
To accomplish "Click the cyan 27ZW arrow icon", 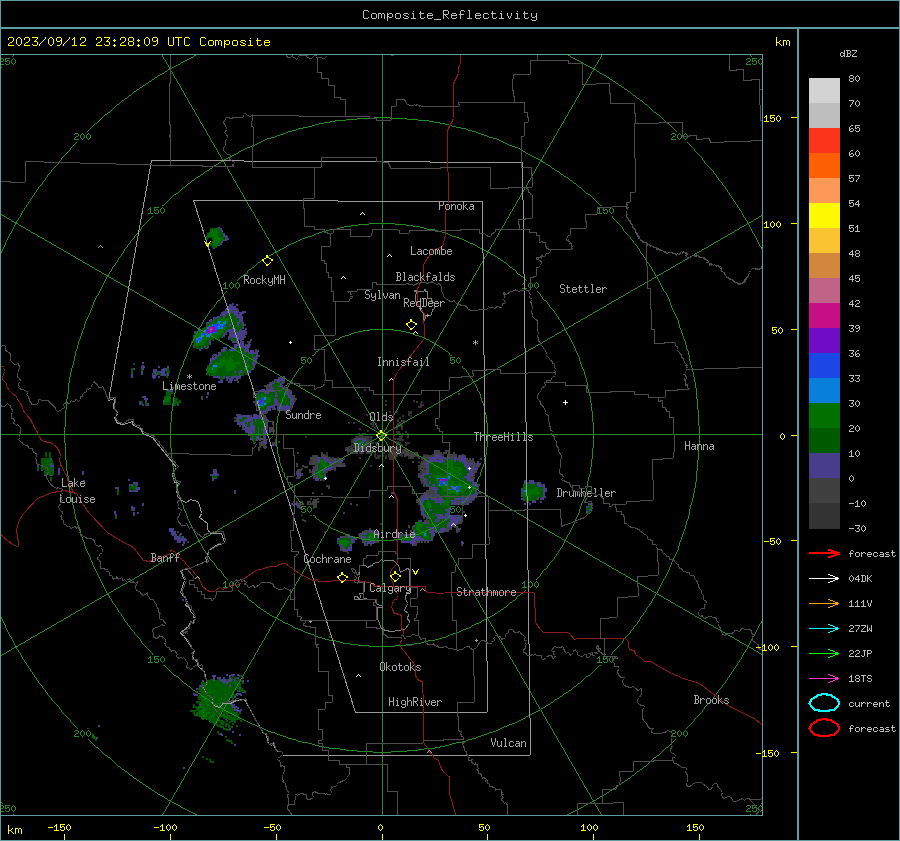I will pyautogui.click(x=824, y=629).
